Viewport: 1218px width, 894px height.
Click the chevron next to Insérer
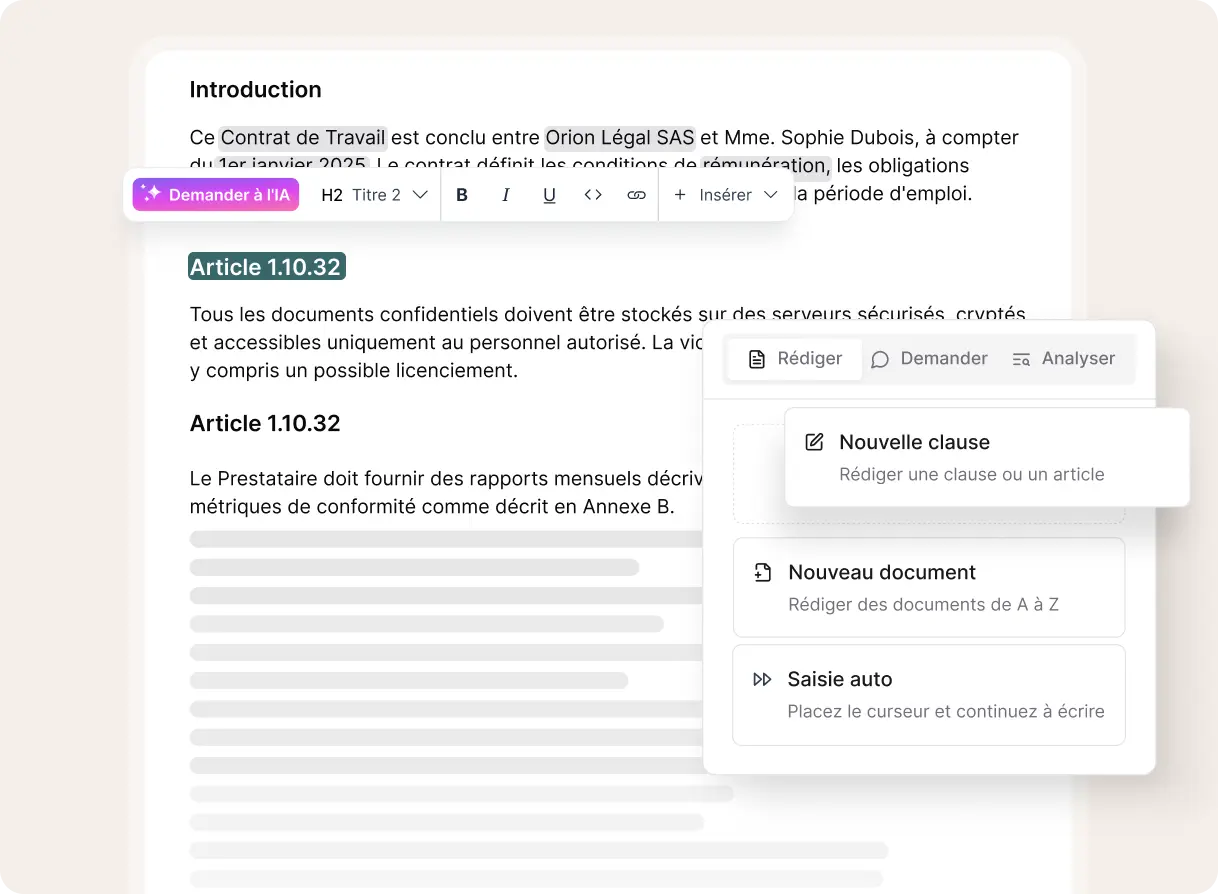[x=770, y=195]
